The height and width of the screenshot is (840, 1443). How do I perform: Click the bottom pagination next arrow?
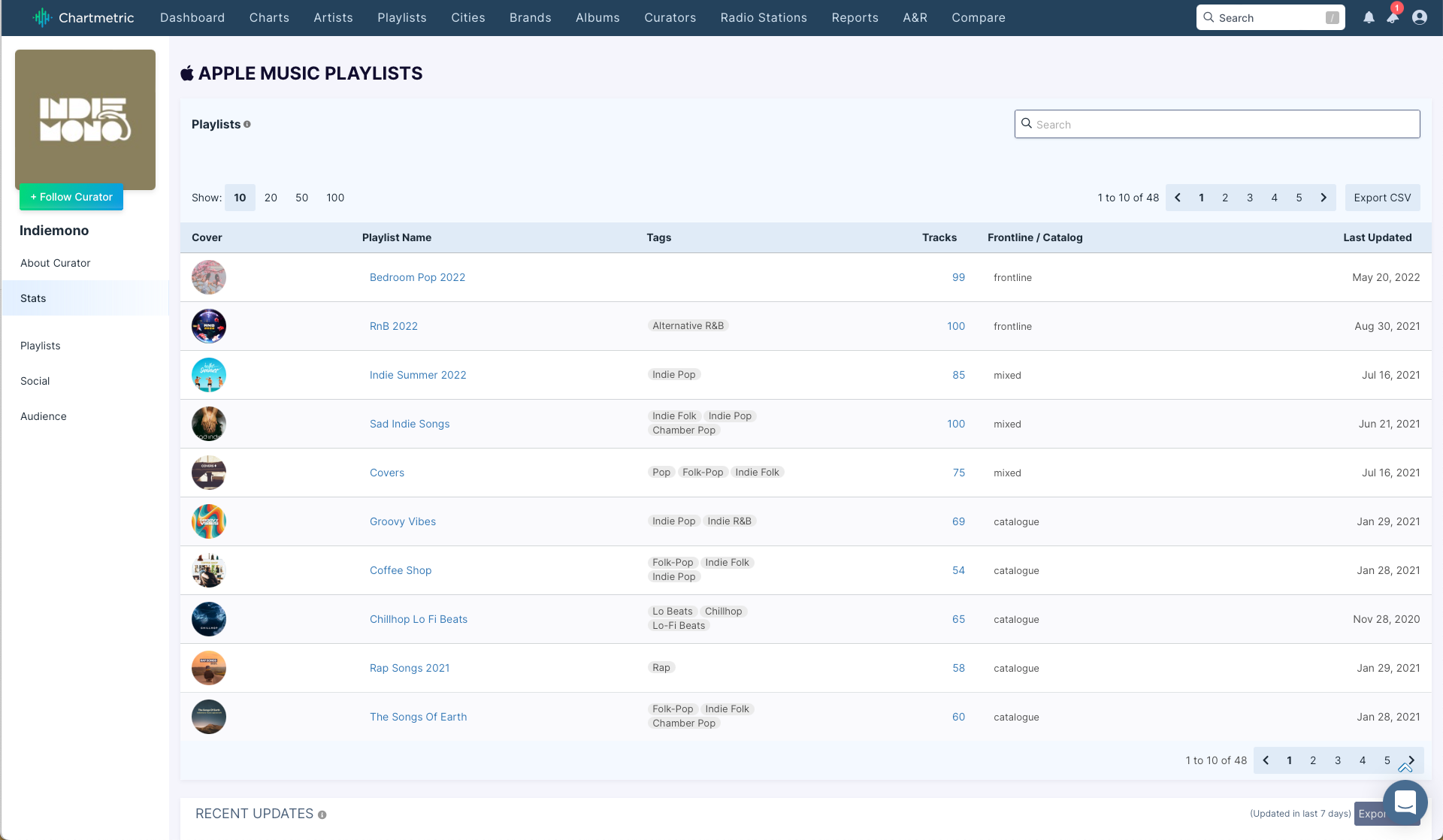[x=1412, y=760]
